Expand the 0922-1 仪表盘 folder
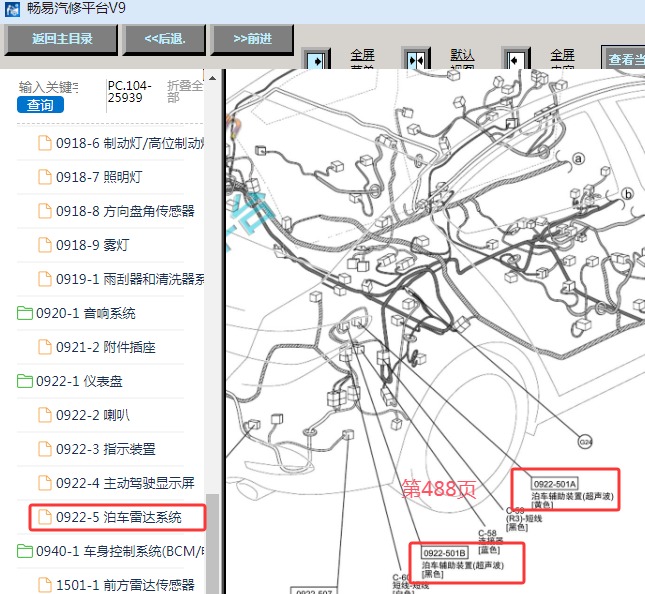 pyautogui.click(x=79, y=381)
